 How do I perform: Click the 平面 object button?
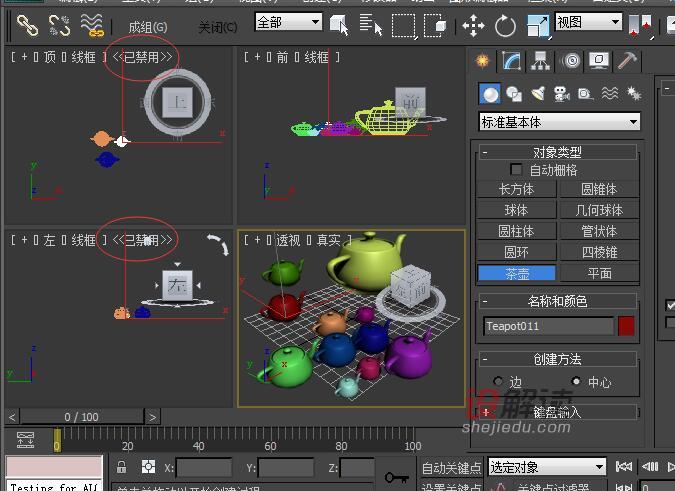599,273
